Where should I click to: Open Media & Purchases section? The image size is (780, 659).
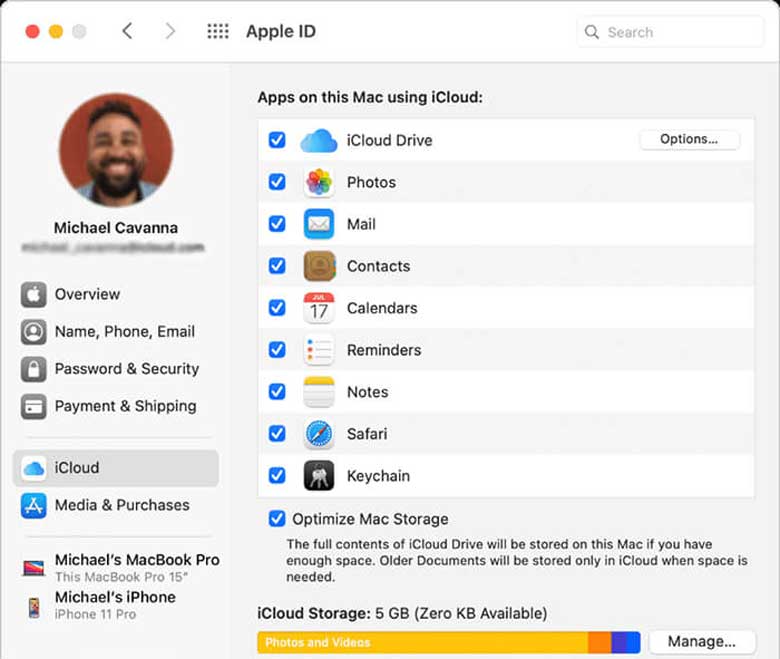click(x=115, y=505)
